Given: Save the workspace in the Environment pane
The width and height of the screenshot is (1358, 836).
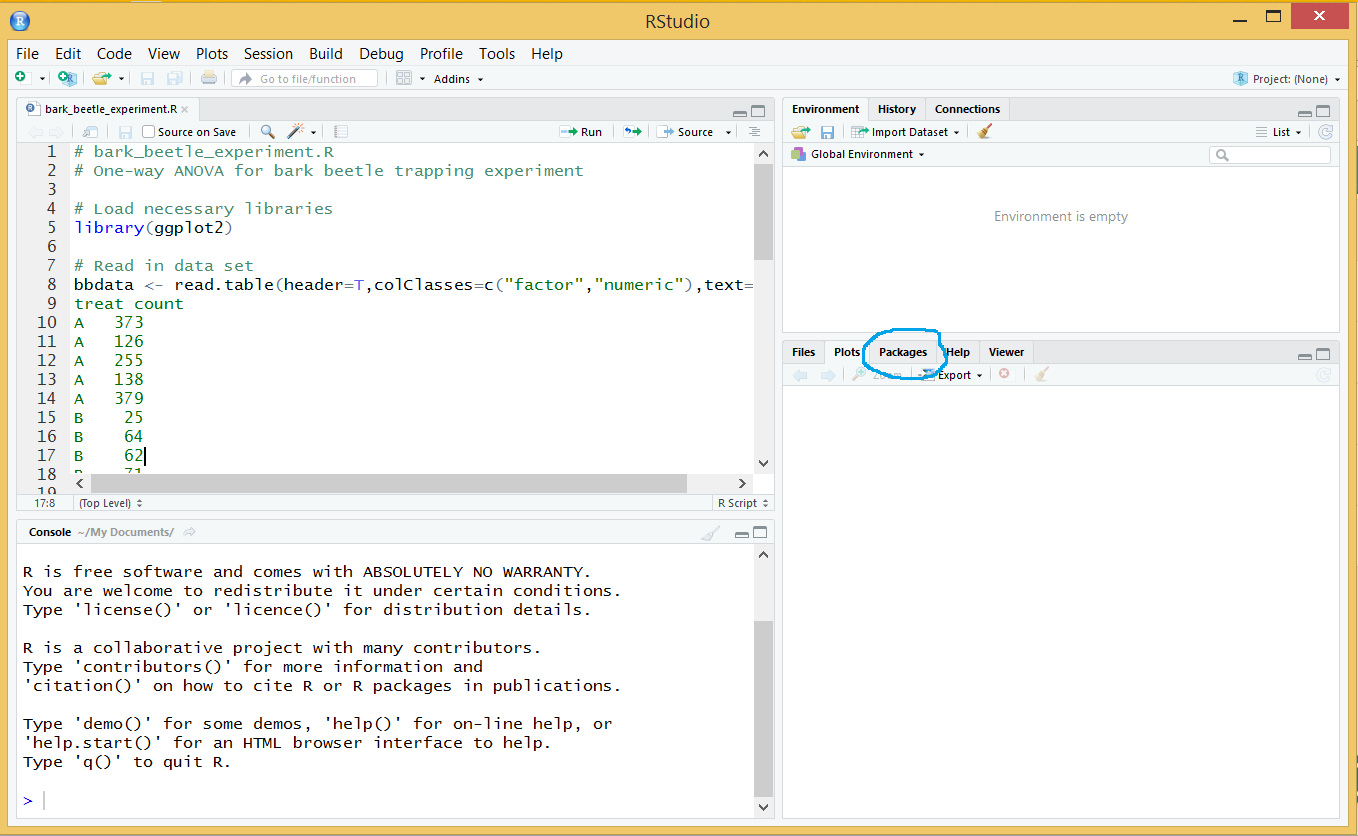Looking at the screenshot, I should (x=827, y=132).
